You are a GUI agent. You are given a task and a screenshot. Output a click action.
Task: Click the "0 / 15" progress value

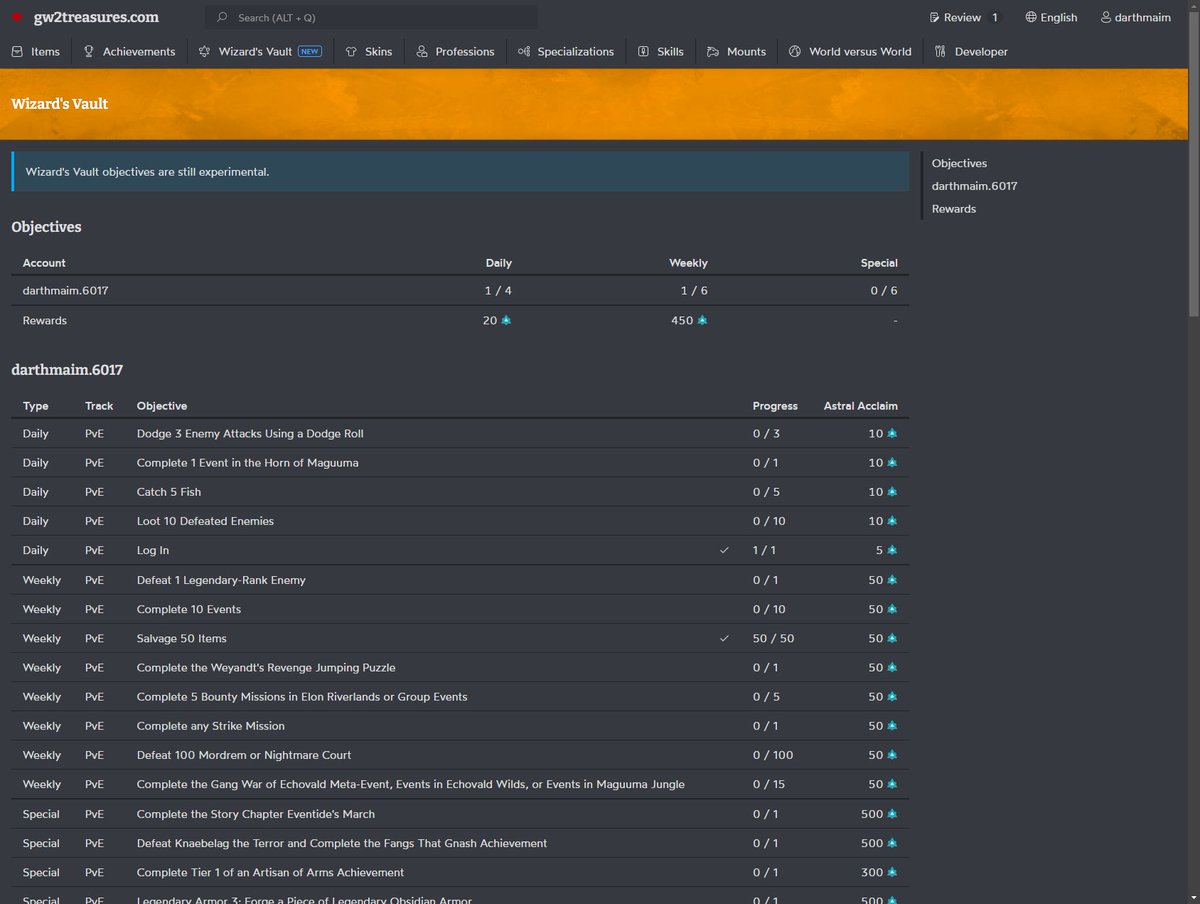click(770, 784)
